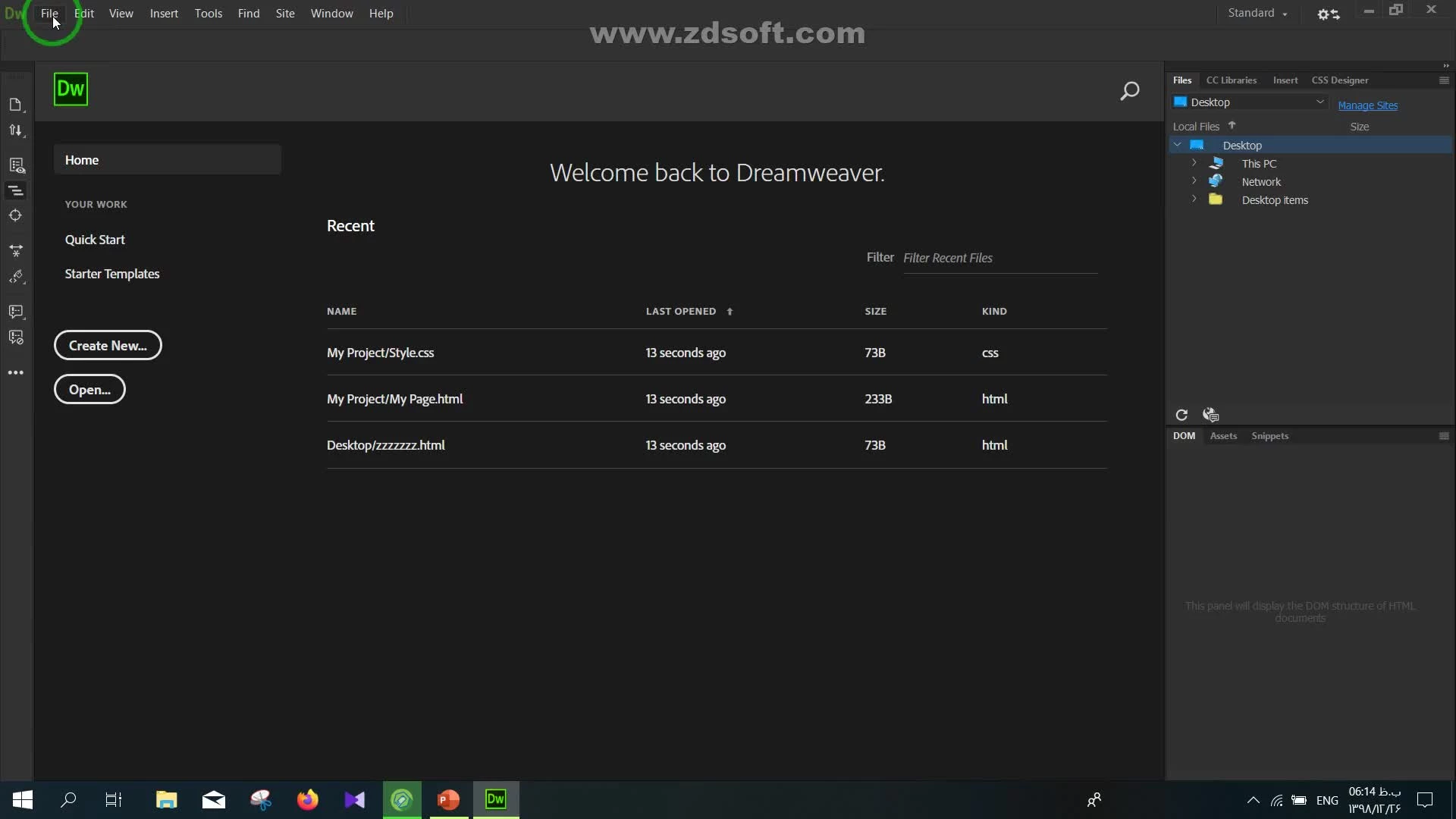This screenshot has width=1456, height=819.
Task: Open the DOM panel options menu
Action: click(1444, 436)
